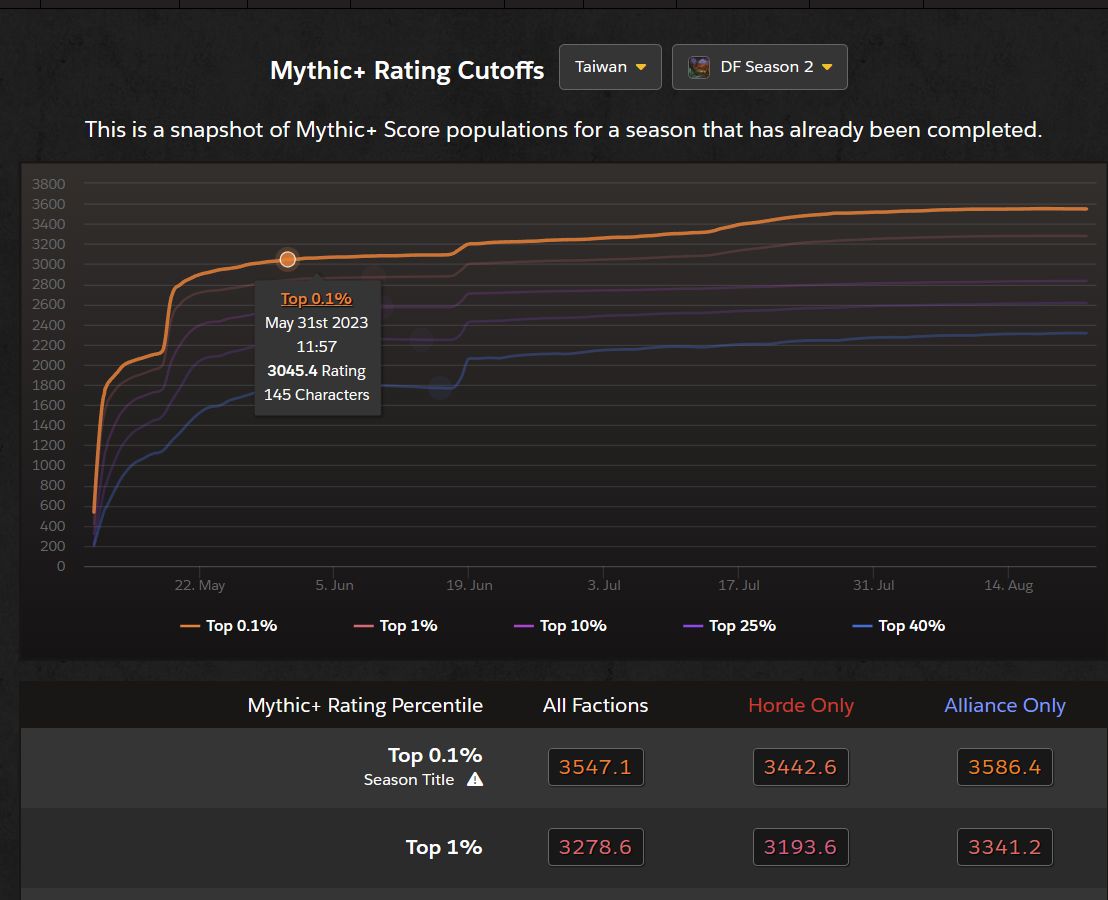Click the warning triangle next to Season Title
1108x900 pixels.
pyautogui.click(x=475, y=779)
